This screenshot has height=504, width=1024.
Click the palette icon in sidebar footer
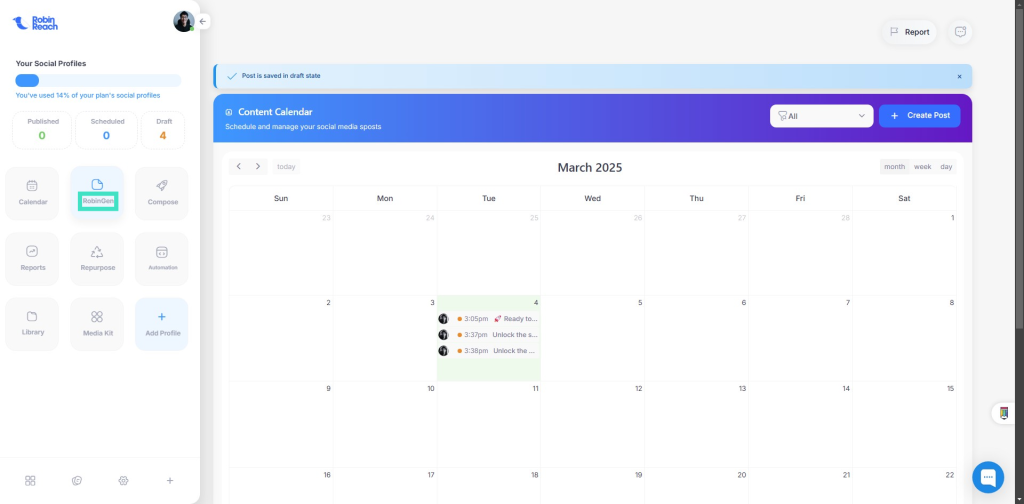[77, 480]
